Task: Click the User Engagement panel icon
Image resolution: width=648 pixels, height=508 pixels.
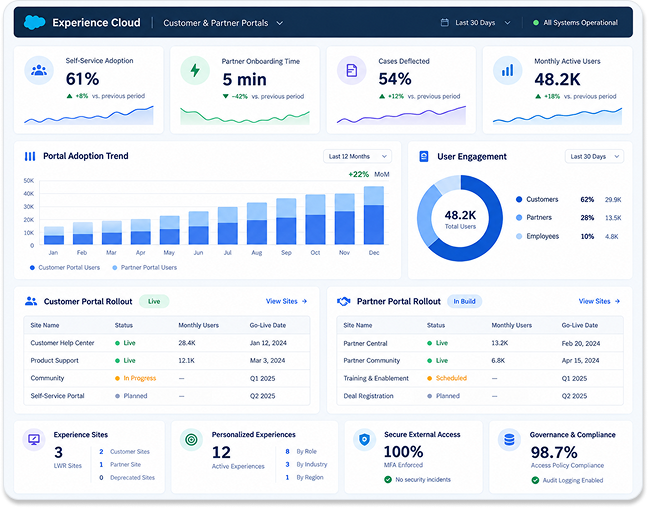Action: tap(424, 156)
